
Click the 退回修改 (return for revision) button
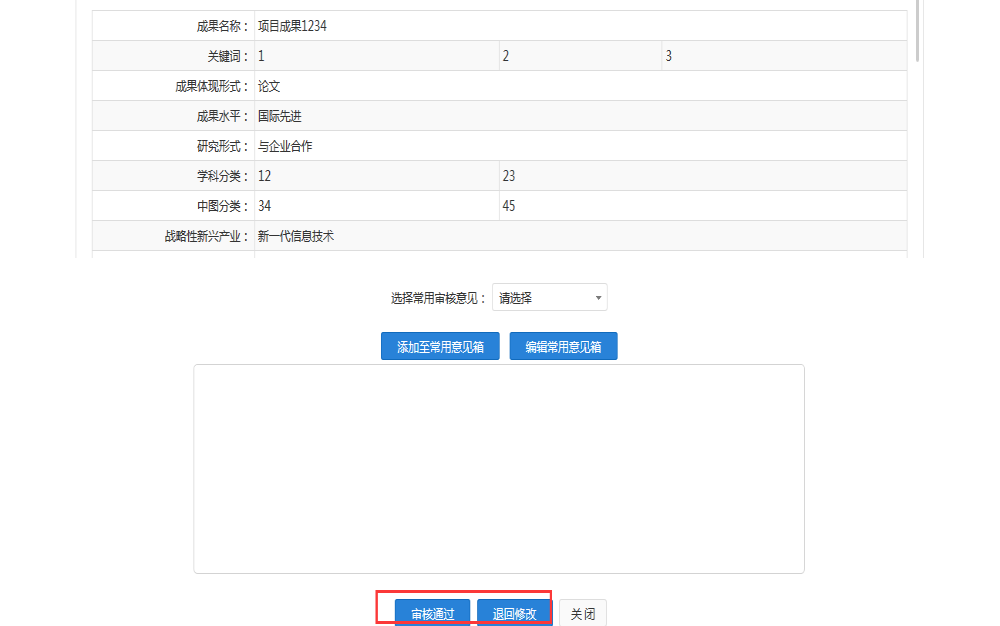point(514,611)
